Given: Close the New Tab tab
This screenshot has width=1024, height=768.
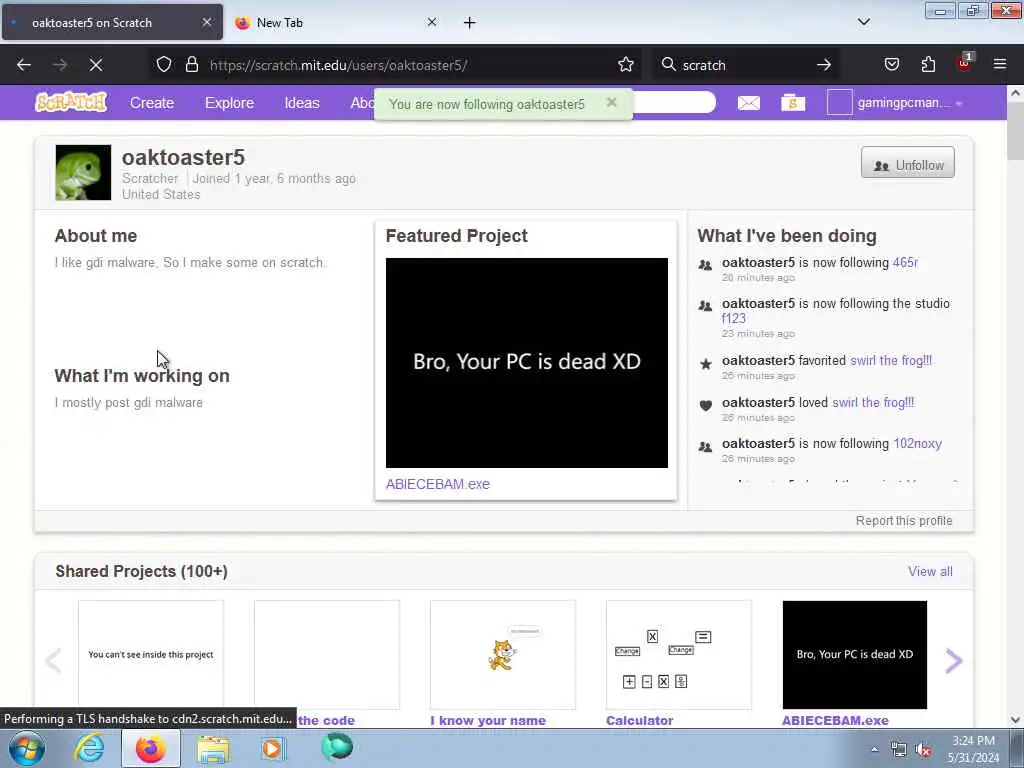Looking at the screenshot, I should [x=432, y=22].
